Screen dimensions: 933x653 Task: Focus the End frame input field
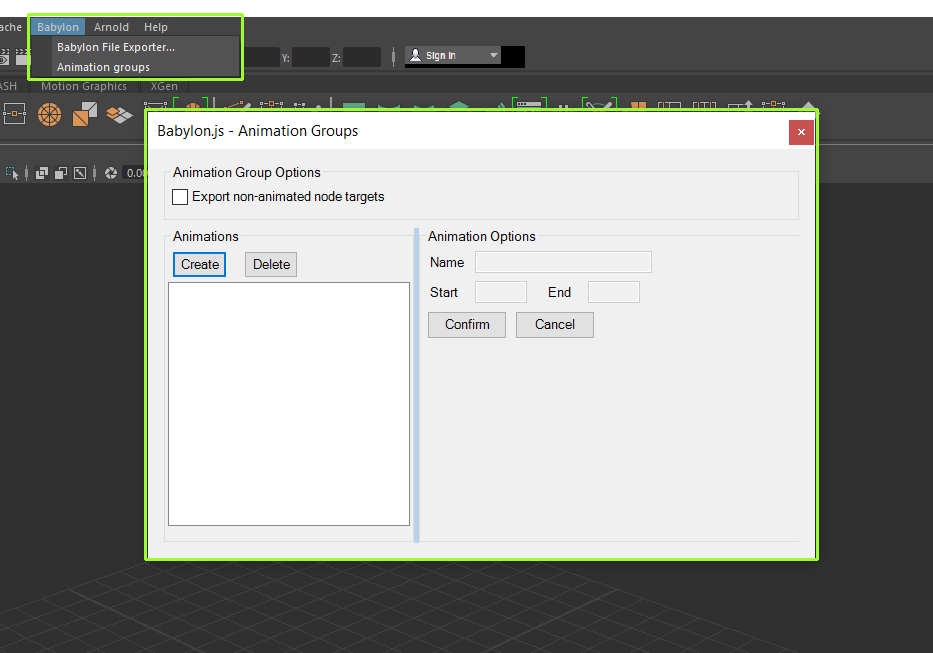[613, 292]
